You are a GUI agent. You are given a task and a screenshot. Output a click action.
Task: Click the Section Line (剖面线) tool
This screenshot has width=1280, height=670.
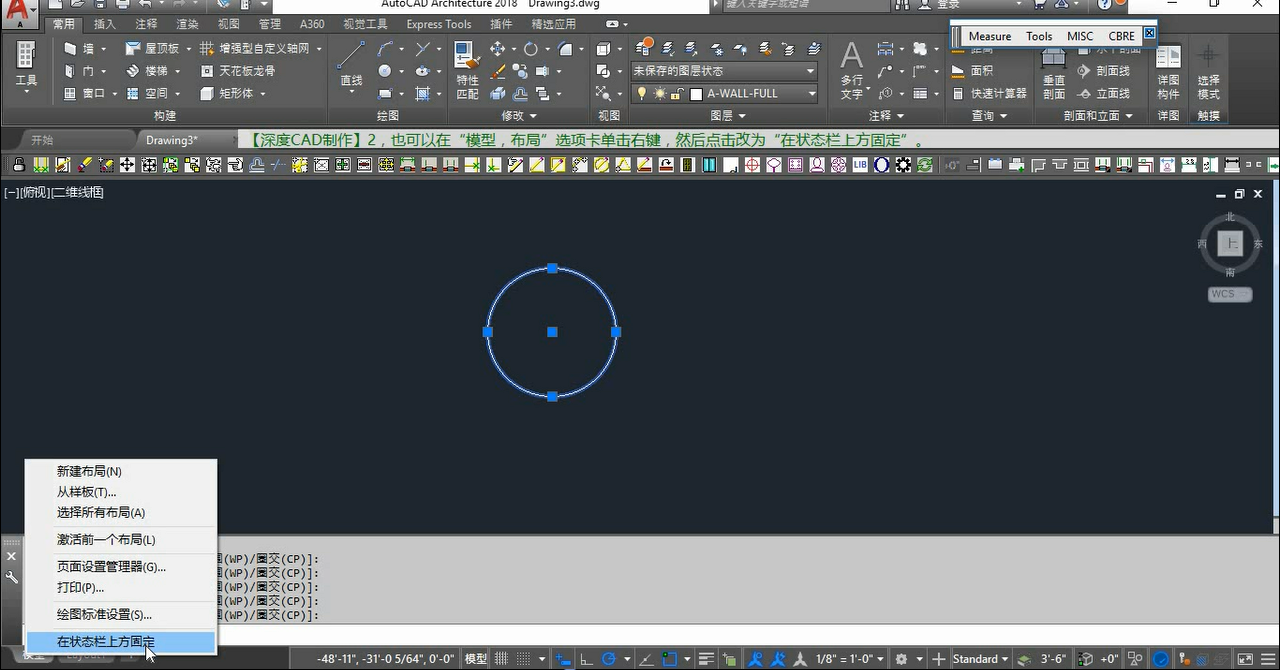1103,71
